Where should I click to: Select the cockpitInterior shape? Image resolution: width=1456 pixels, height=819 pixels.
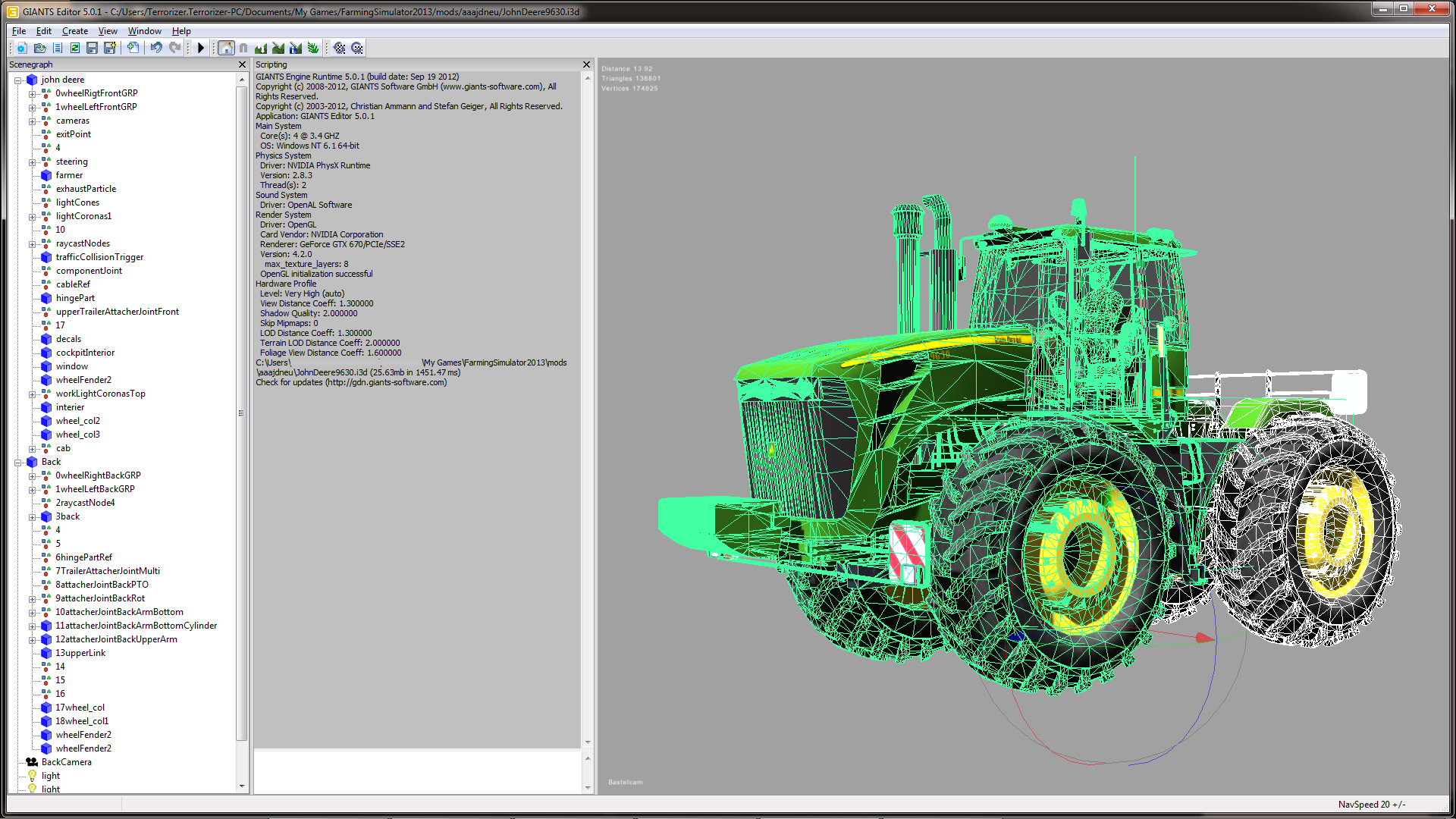click(85, 353)
